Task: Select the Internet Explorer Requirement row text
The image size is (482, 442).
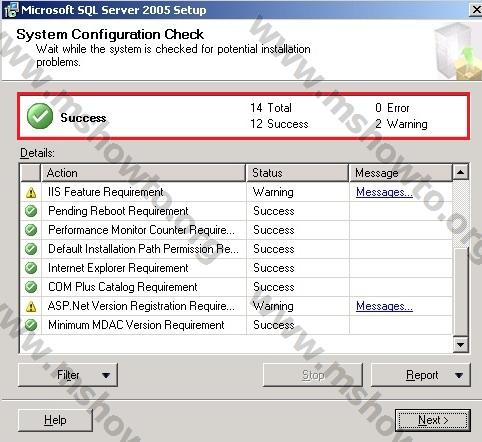Action: point(118,268)
